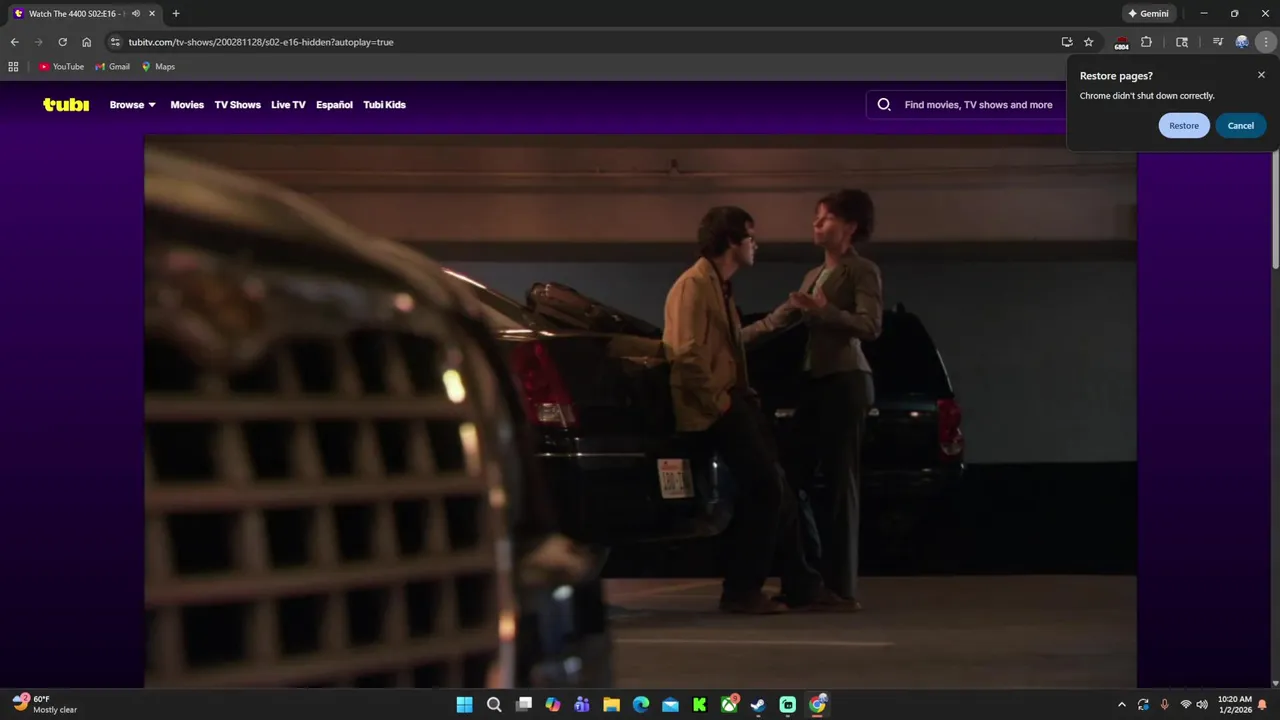
Task: Go to Chrome home page icon
Action: (87, 42)
